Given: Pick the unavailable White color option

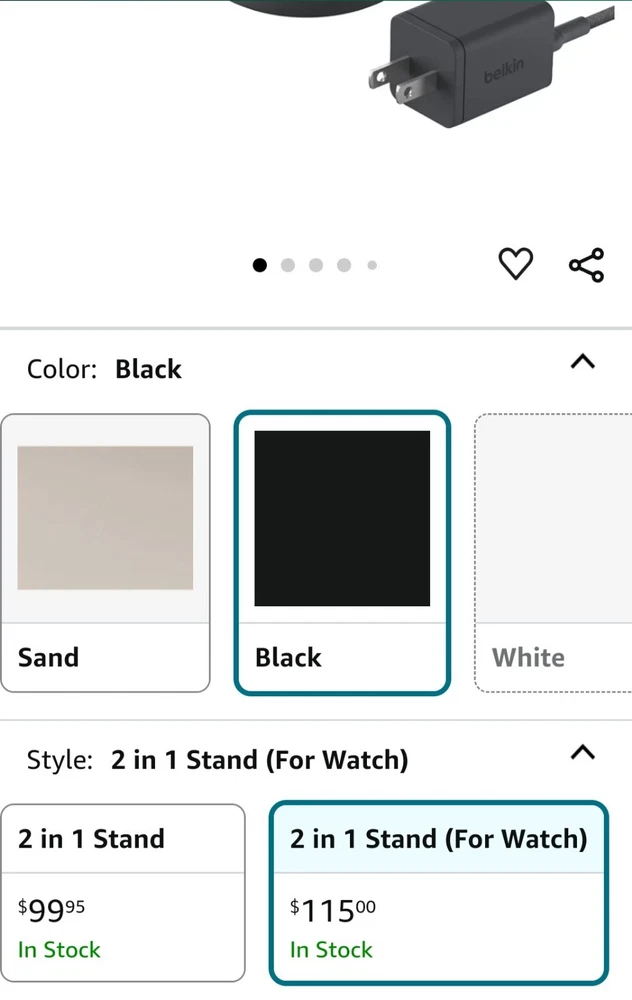Looking at the screenshot, I should point(552,552).
